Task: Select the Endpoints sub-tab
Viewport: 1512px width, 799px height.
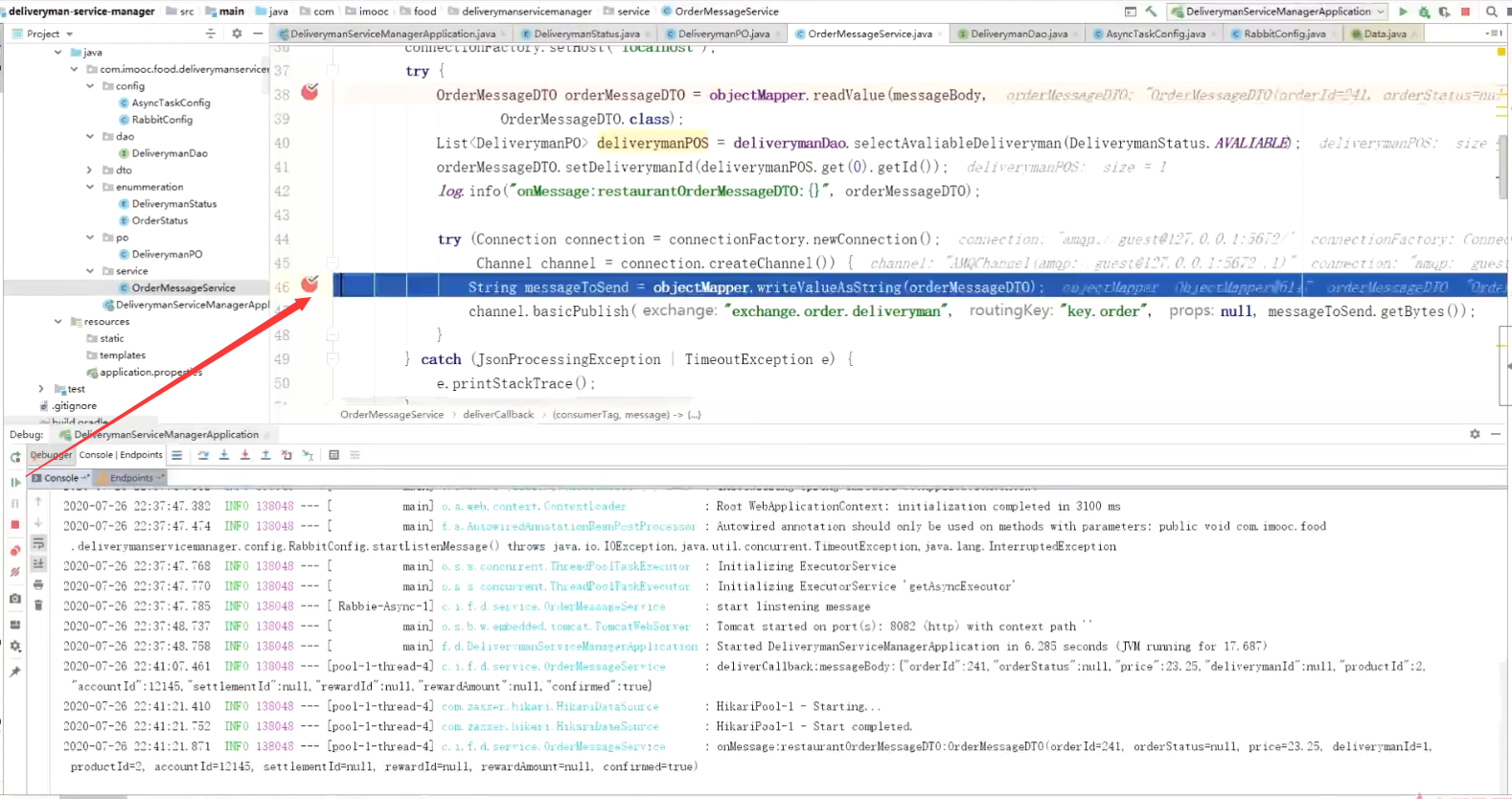Action: click(x=131, y=478)
